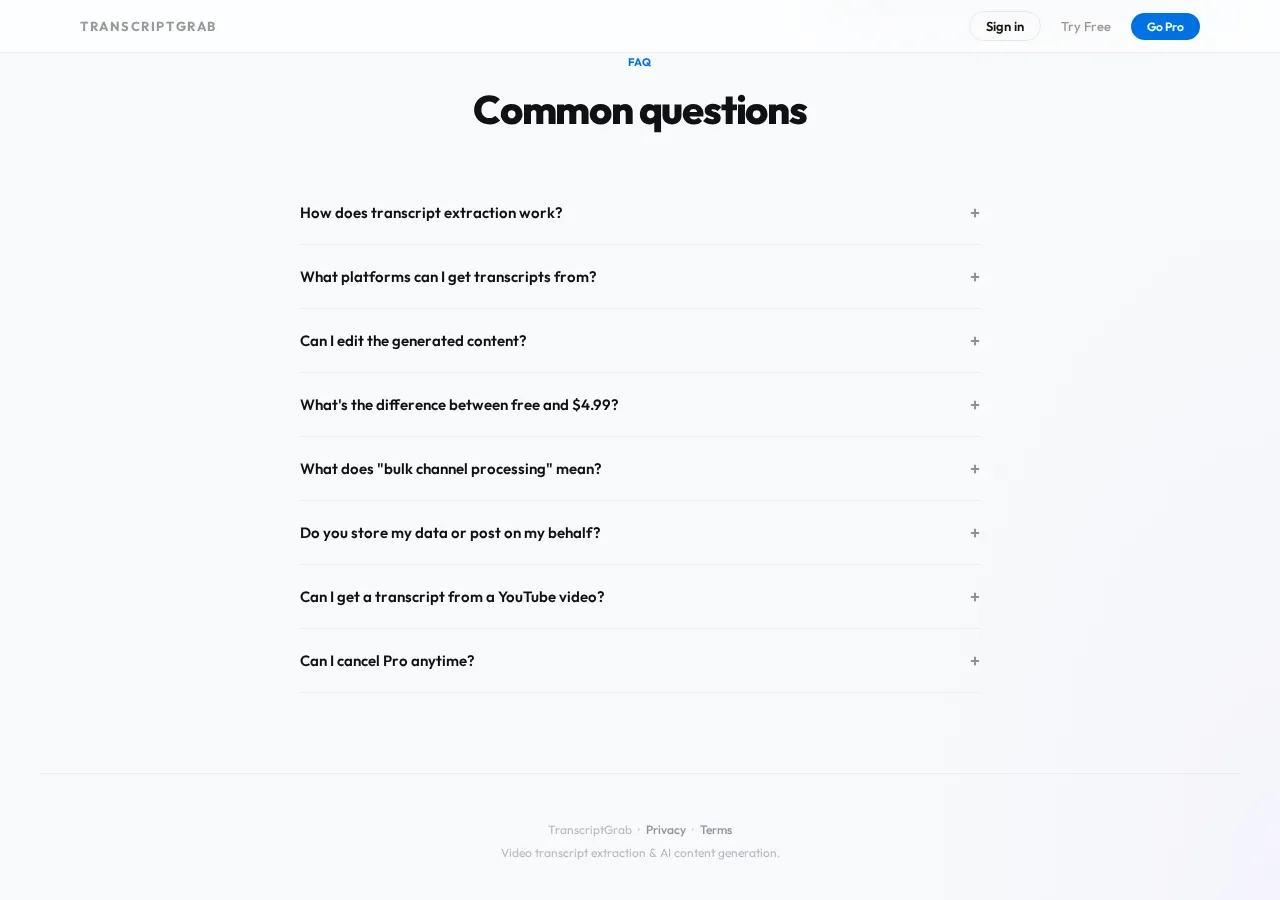Open the Terms link in the footer

click(x=715, y=829)
